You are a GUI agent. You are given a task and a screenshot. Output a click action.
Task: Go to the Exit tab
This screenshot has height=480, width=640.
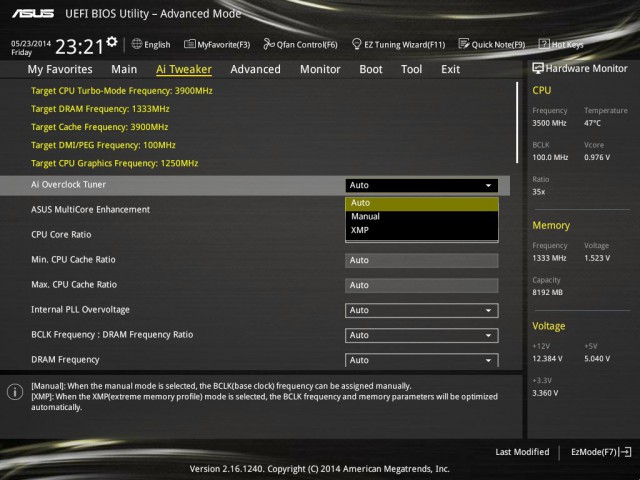click(x=451, y=69)
